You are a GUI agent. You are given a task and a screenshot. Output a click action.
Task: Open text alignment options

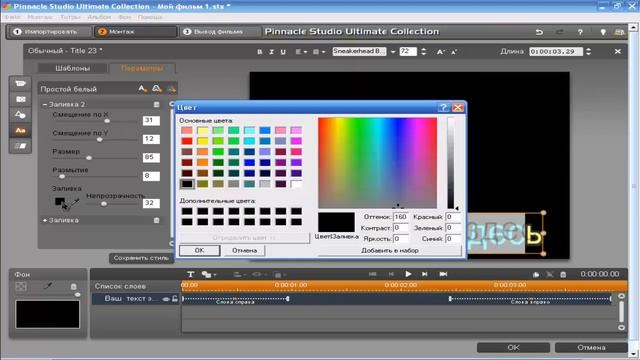301,52
